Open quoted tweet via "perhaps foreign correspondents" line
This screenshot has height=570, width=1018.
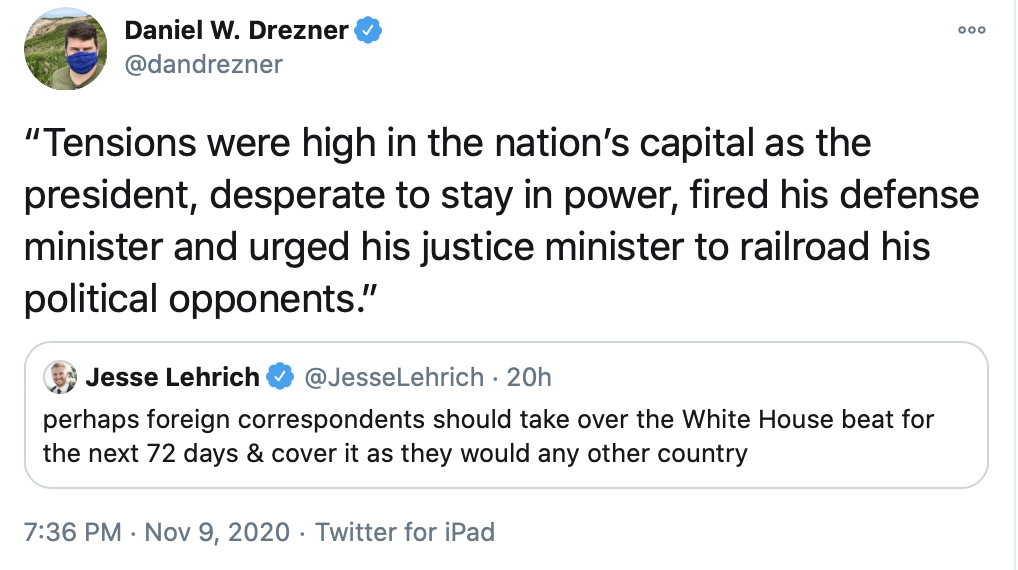click(x=488, y=420)
